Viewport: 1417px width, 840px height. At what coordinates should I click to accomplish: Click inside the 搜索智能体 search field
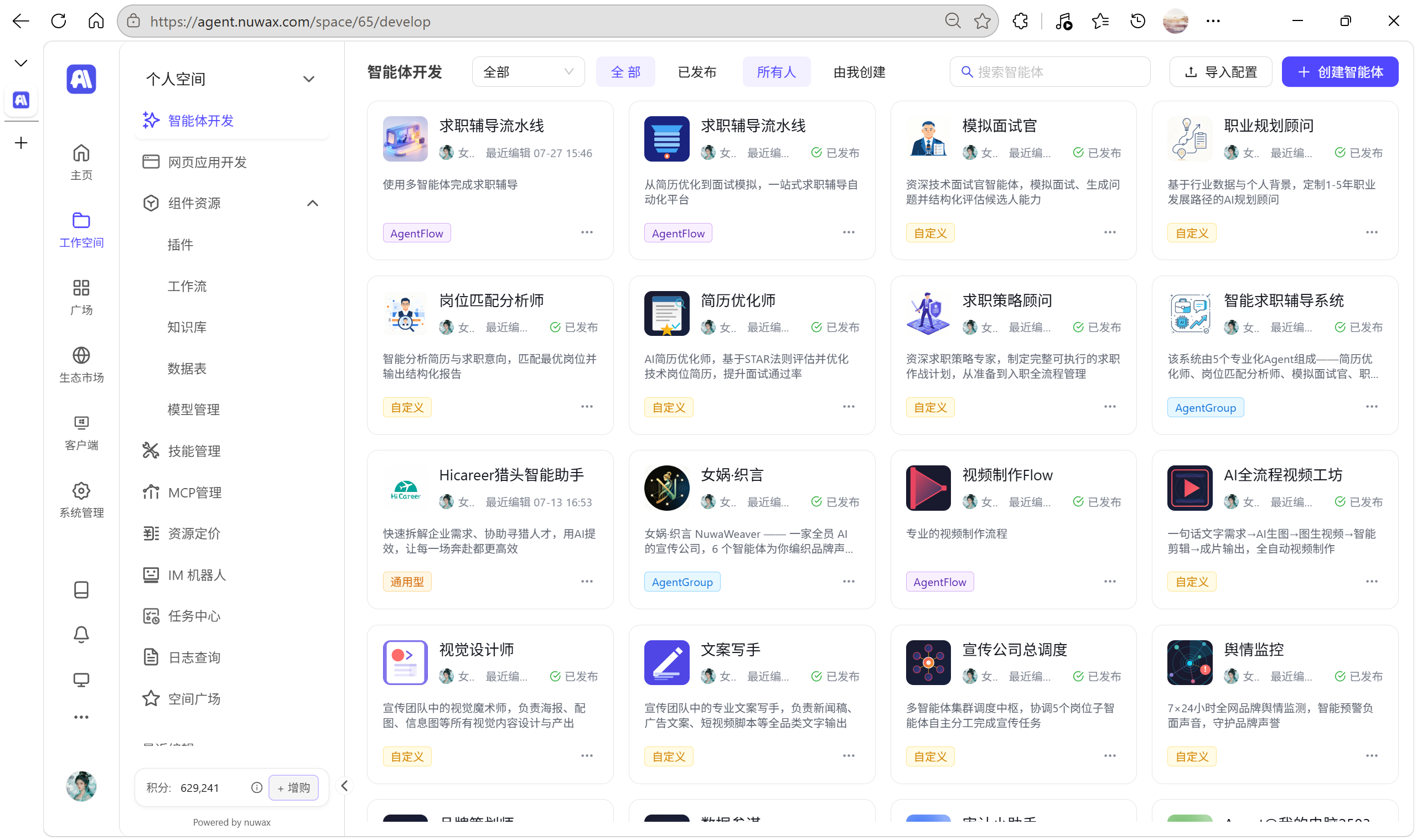(1049, 72)
